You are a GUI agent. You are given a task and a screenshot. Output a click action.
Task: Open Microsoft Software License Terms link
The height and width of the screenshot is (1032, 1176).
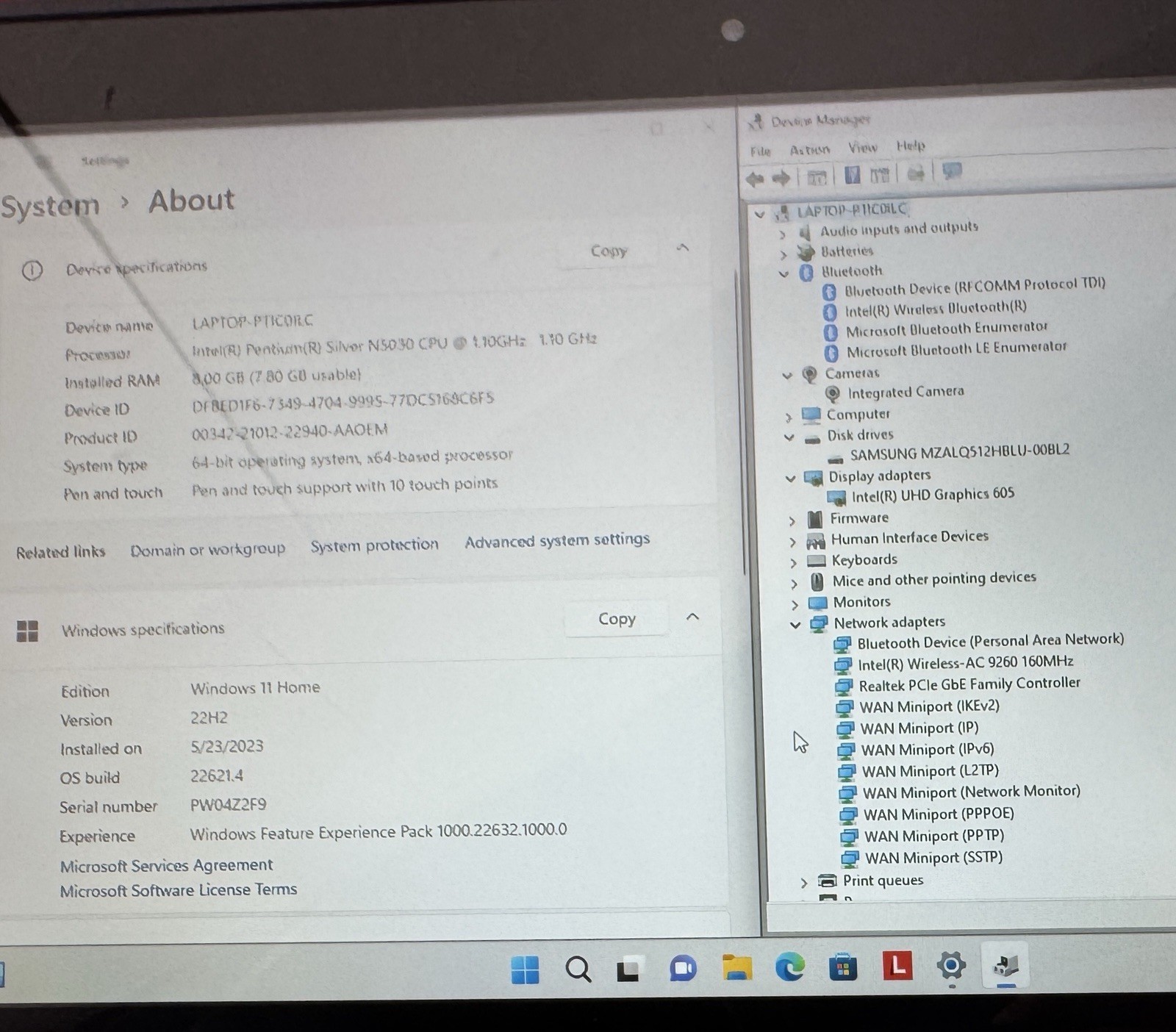coord(179,890)
